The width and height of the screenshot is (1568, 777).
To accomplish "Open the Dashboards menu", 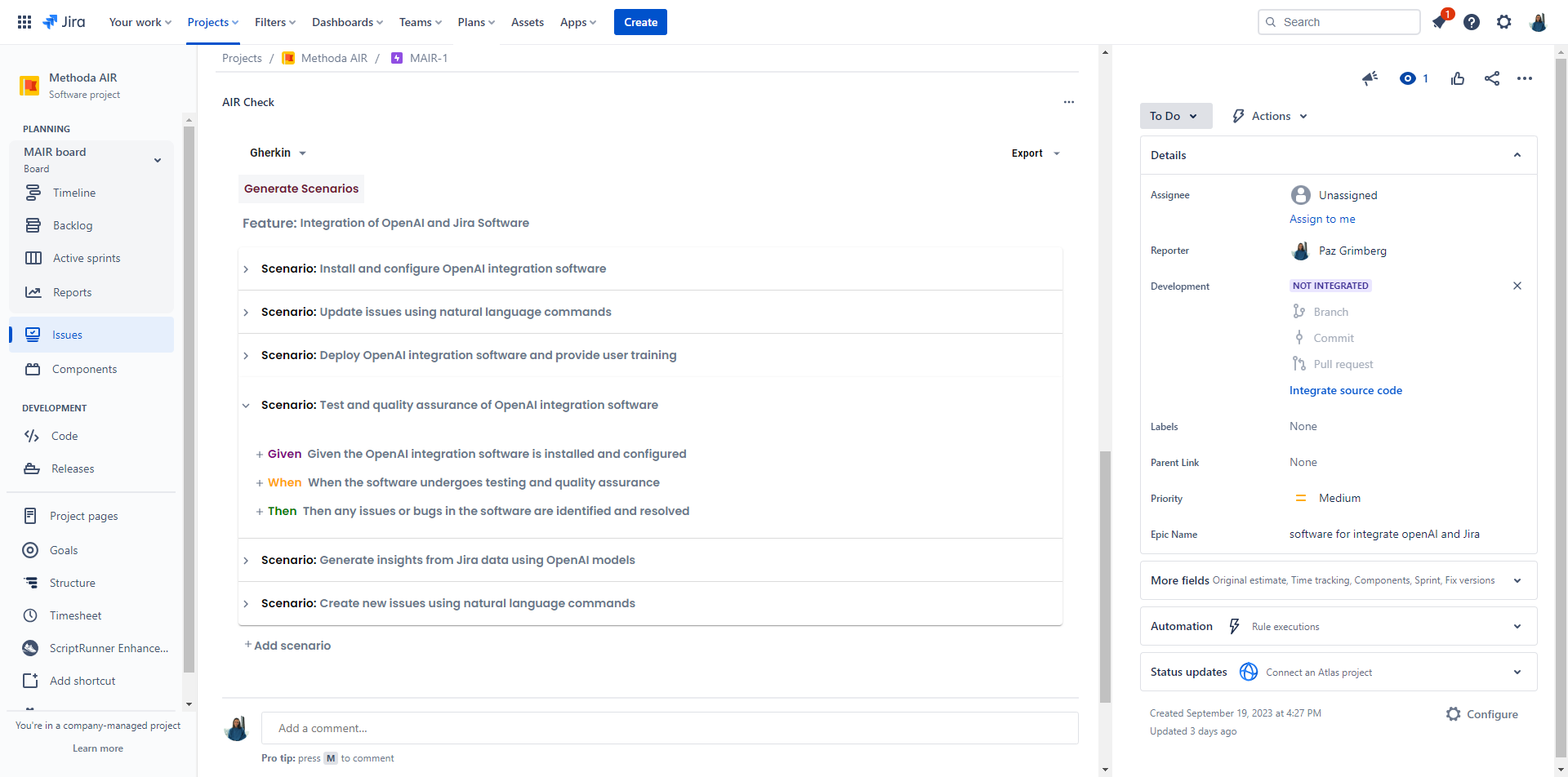I will pyautogui.click(x=348, y=22).
